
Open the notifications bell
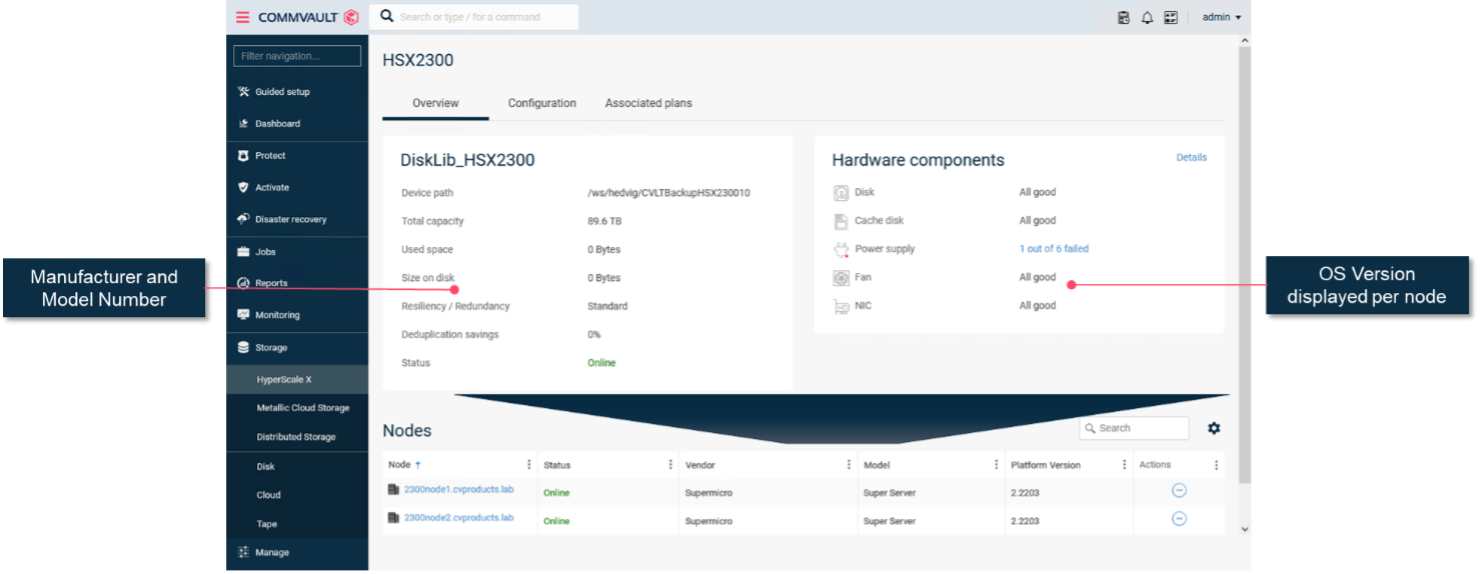tap(1147, 17)
